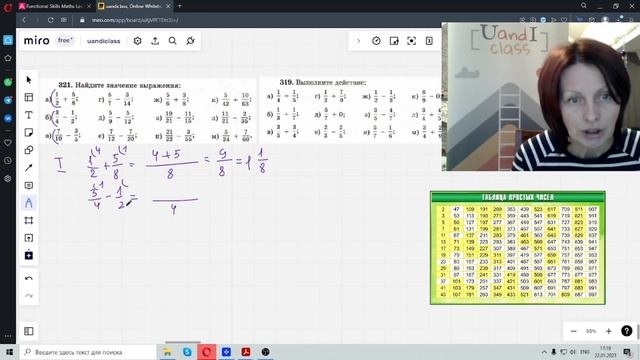Choose the Shapes tool
The height and width of the screenshot is (360, 640).
pyautogui.click(x=29, y=150)
